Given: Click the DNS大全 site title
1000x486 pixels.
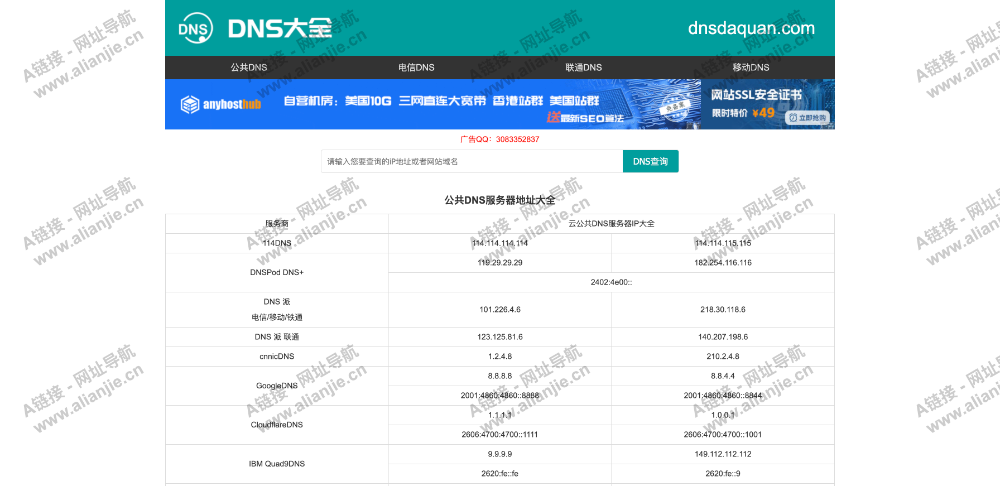Looking at the screenshot, I should click(x=280, y=28).
